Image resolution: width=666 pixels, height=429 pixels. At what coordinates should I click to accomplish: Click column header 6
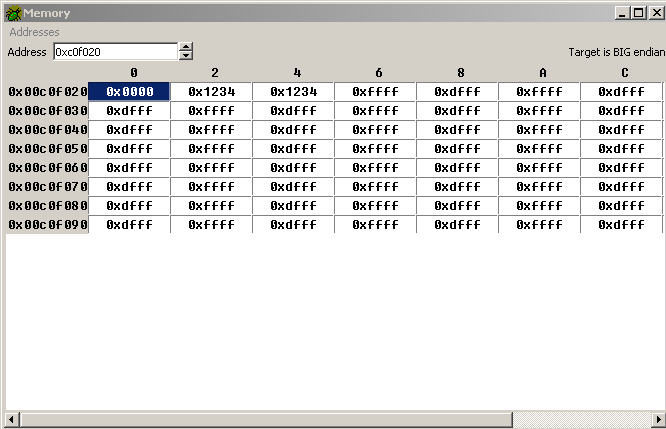(379, 73)
